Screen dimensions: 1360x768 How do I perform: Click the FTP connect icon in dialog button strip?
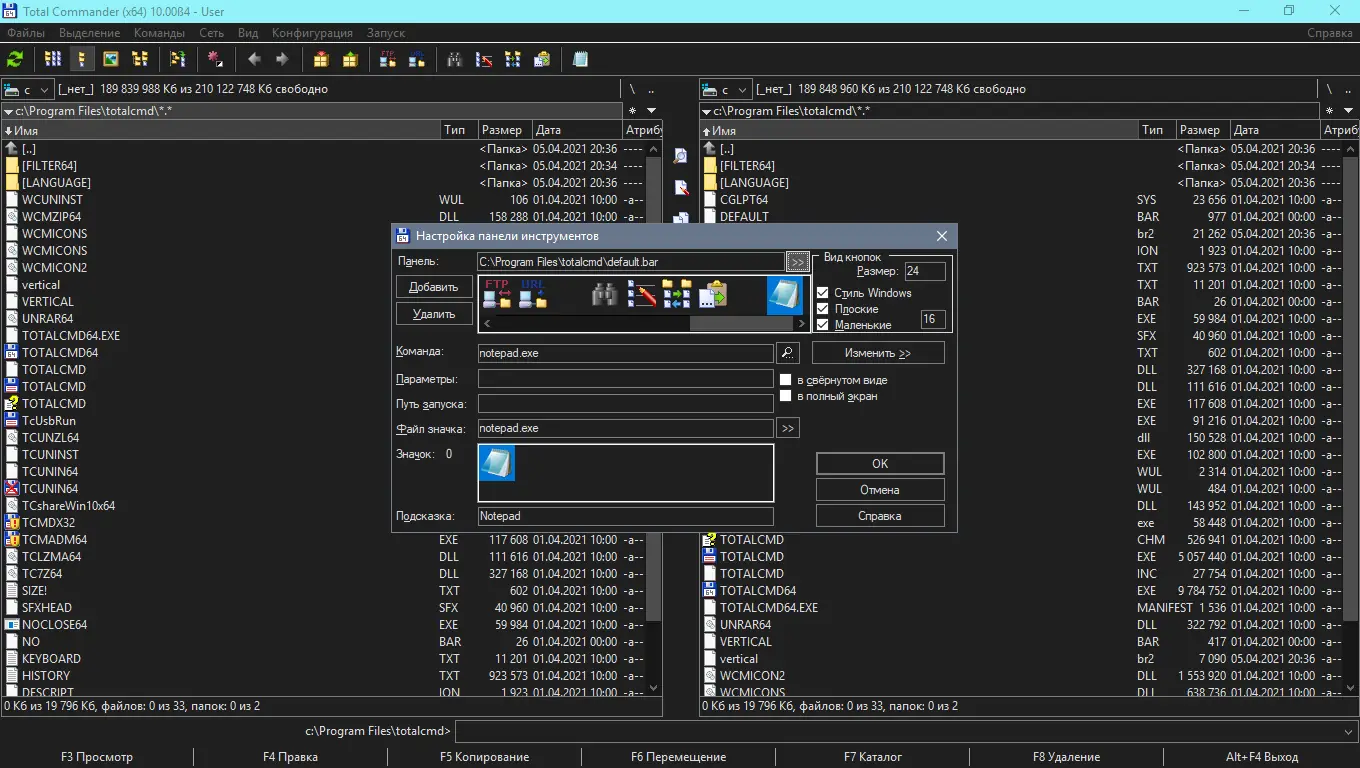pos(497,294)
